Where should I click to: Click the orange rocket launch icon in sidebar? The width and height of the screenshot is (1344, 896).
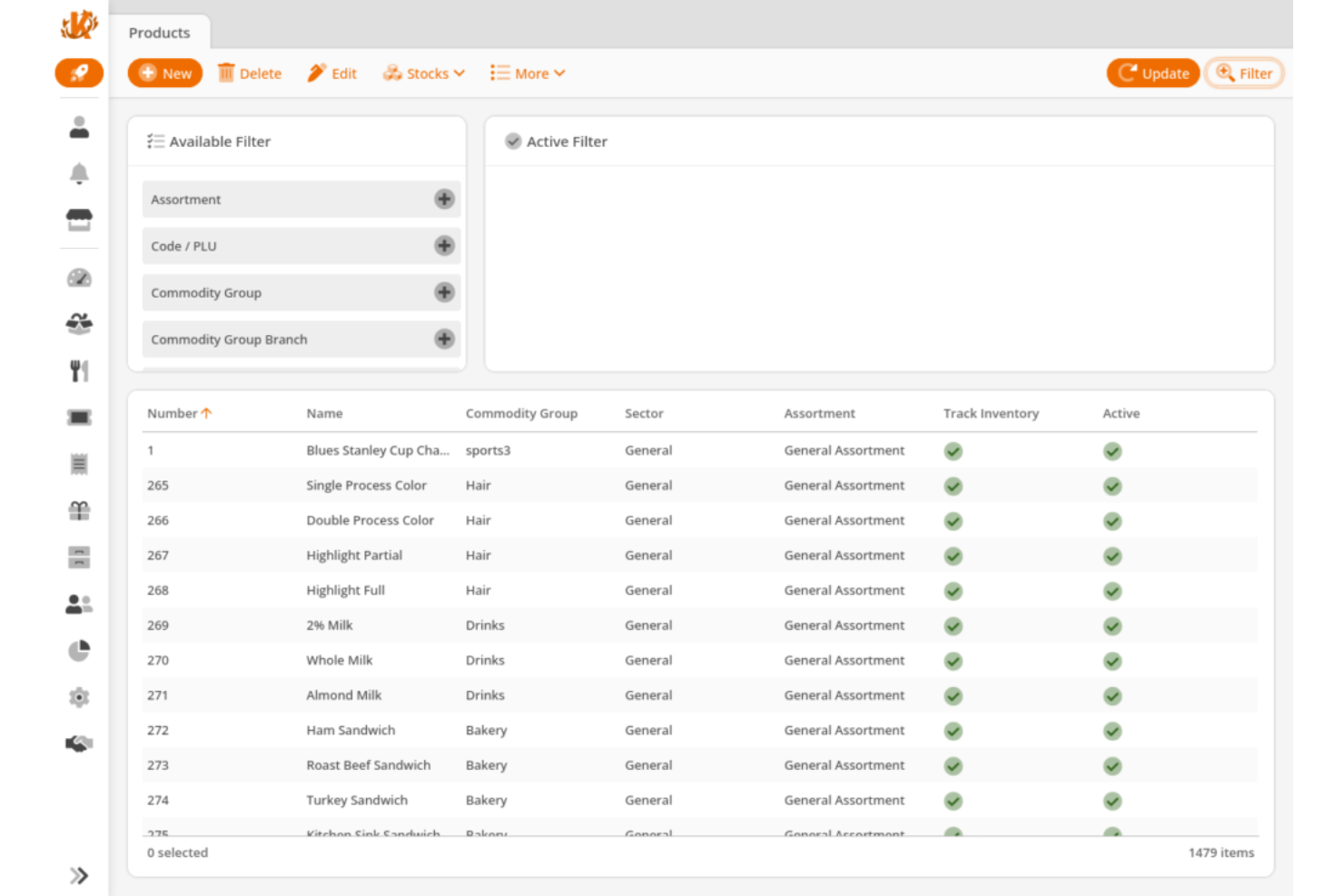[x=79, y=73]
